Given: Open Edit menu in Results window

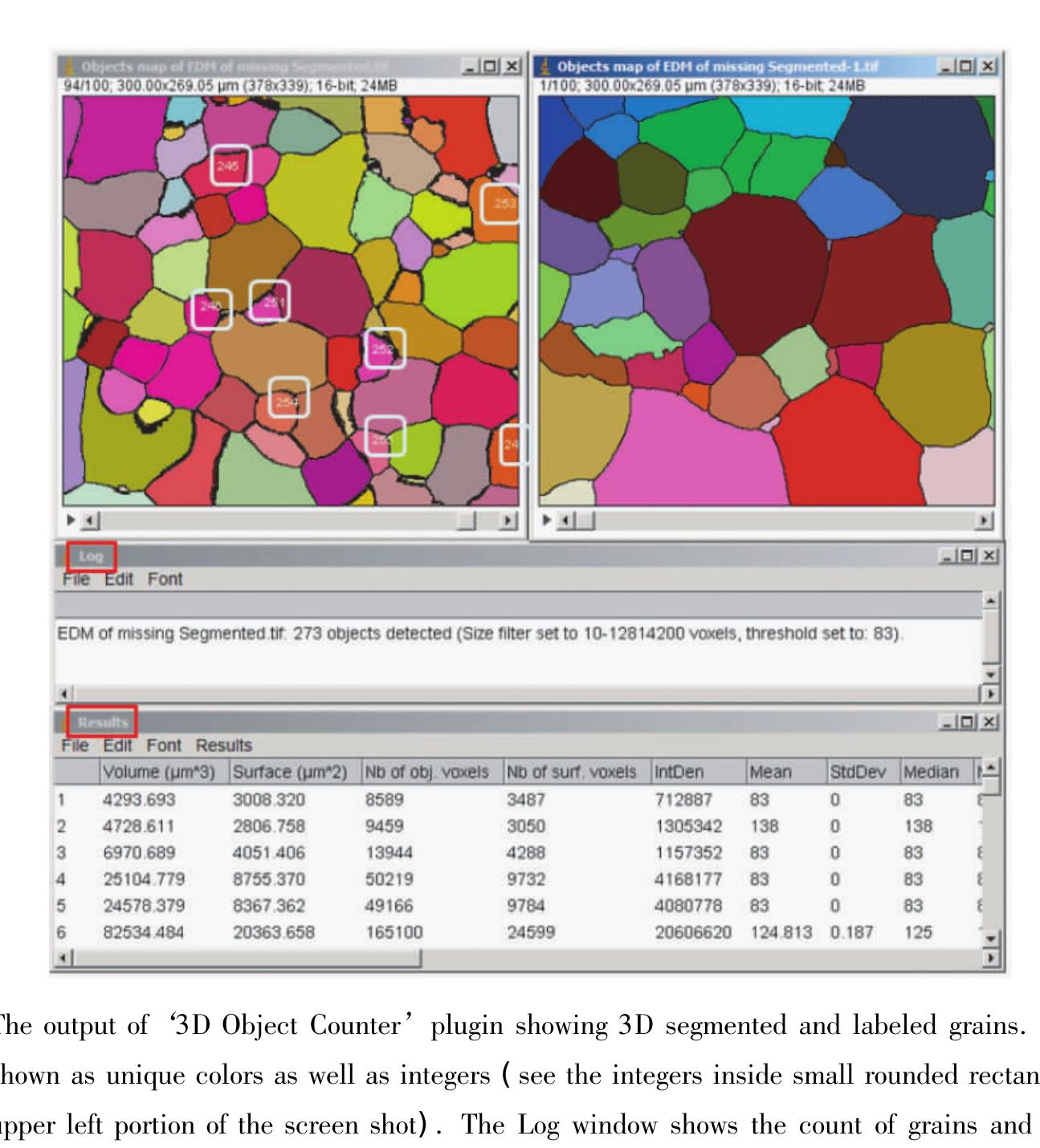Looking at the screenshot, I should [x=117, y=746].
